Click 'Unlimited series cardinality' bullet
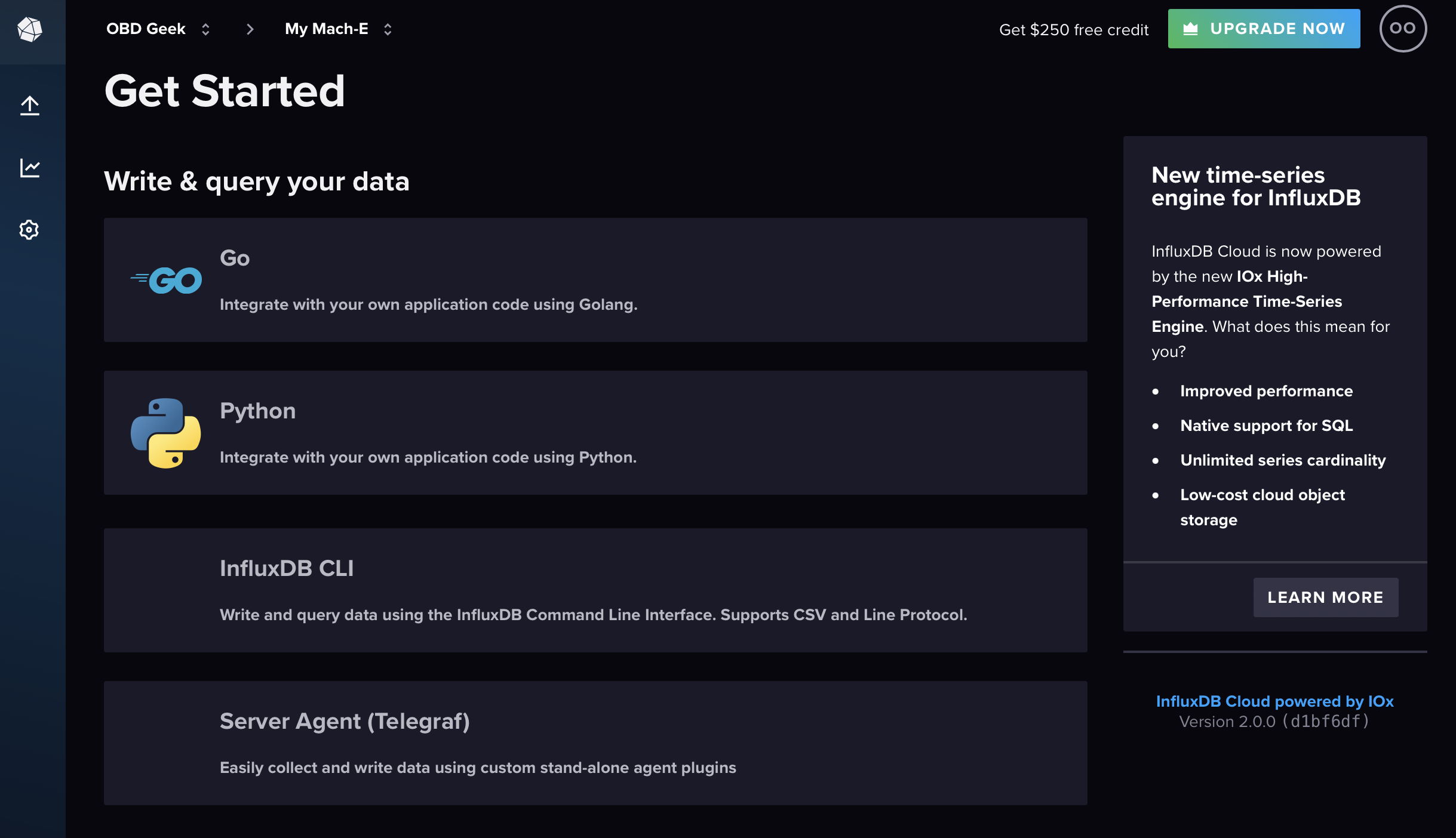Viewport: 1456px width, 838px height. [1283, 460]
